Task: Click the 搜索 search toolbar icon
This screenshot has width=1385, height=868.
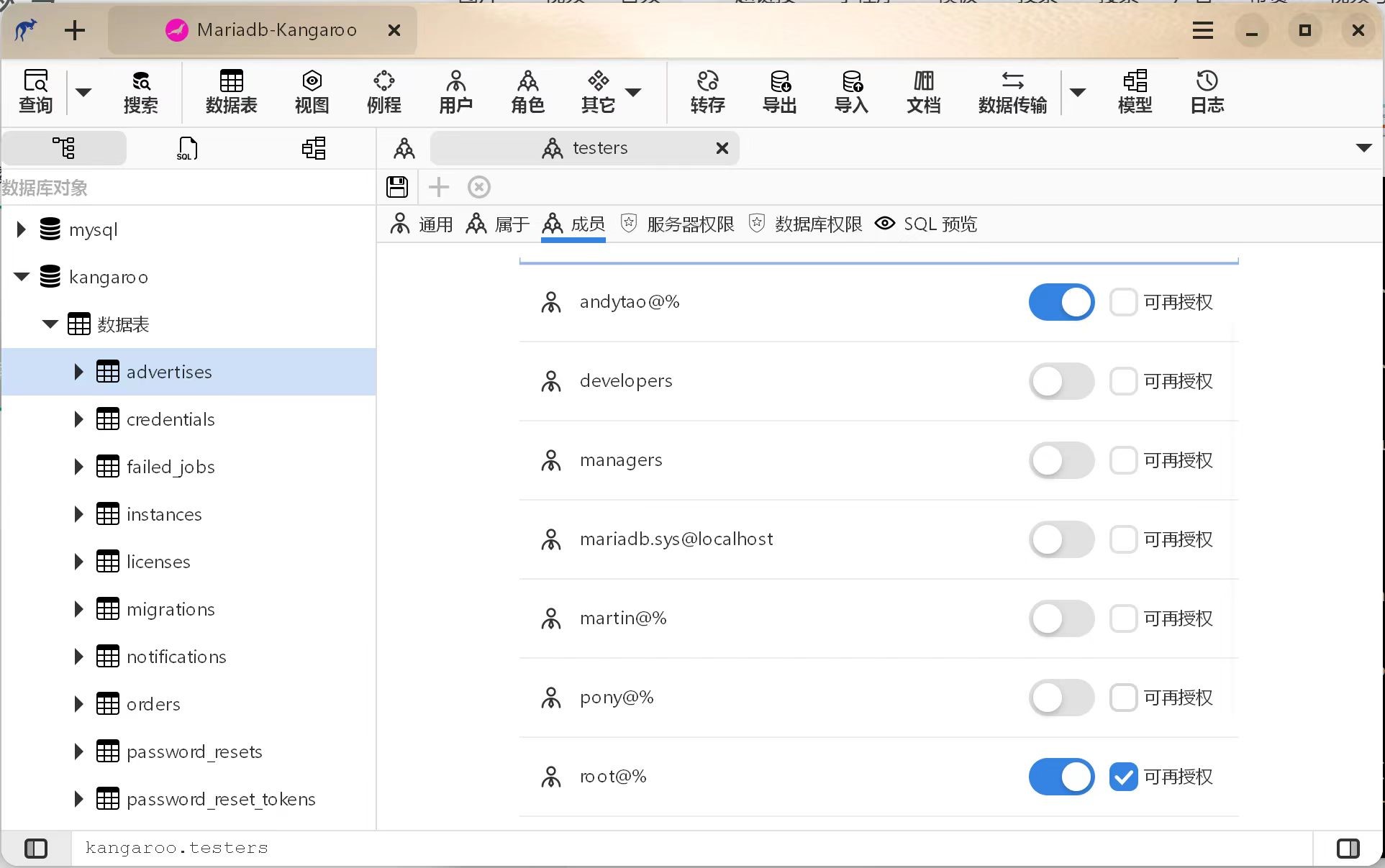Action: click(140, 91)
